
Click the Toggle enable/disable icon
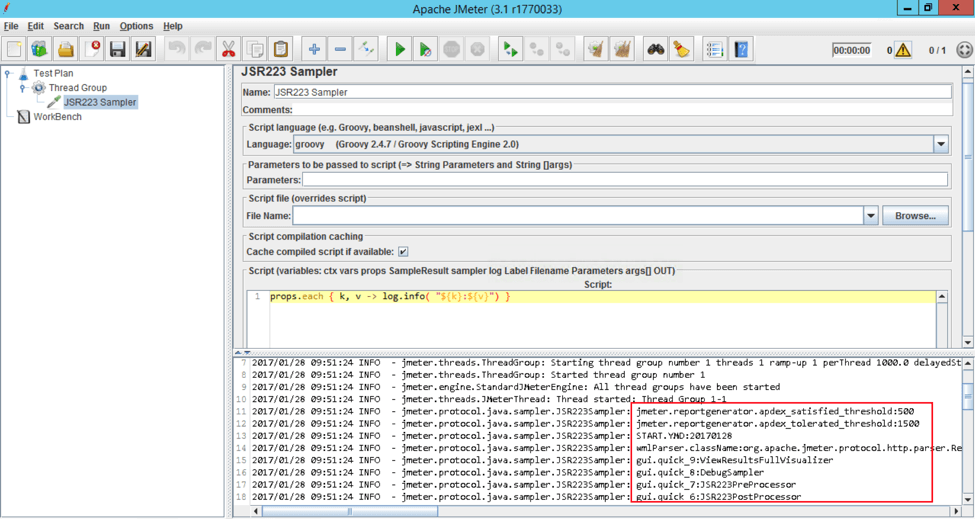point(366,49)
